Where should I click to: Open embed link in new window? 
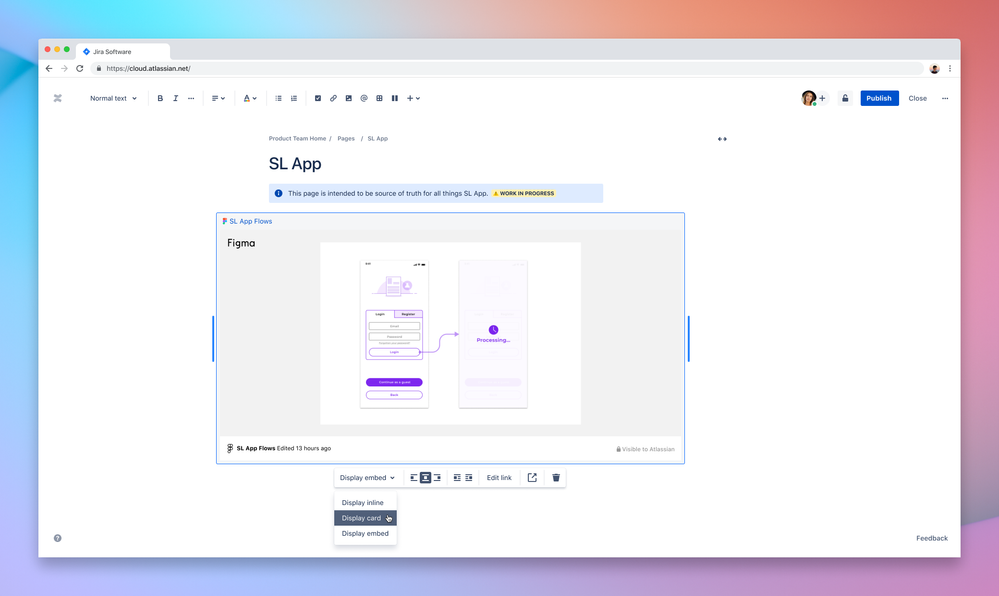[532, 477]
